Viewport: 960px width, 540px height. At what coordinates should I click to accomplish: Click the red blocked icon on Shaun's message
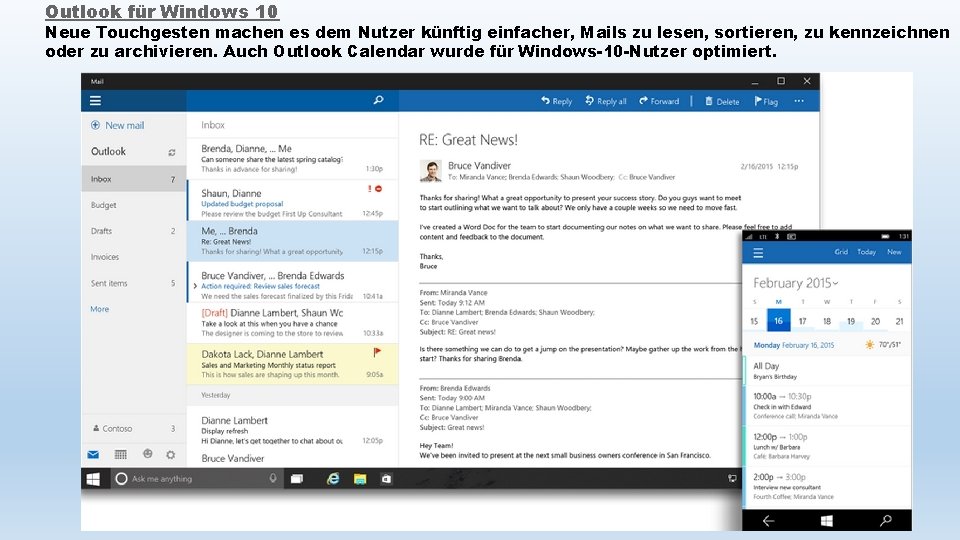pos(378,189)
